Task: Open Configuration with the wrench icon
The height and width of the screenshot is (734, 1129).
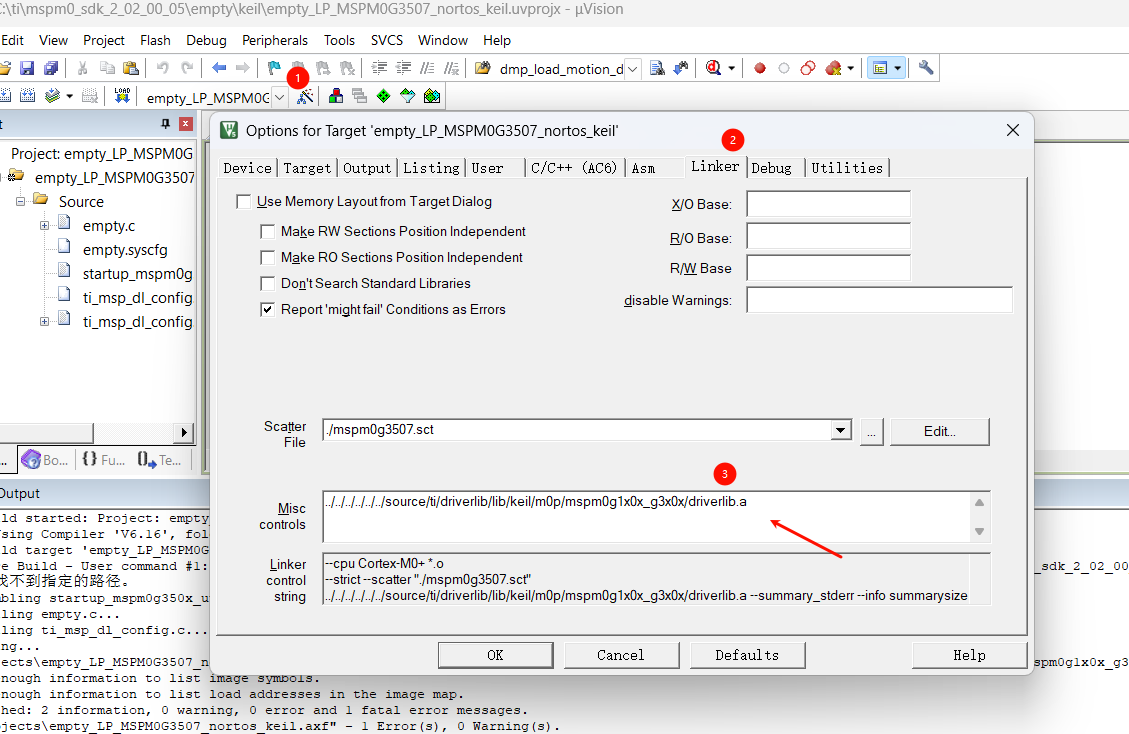Action: pos(926,68)
